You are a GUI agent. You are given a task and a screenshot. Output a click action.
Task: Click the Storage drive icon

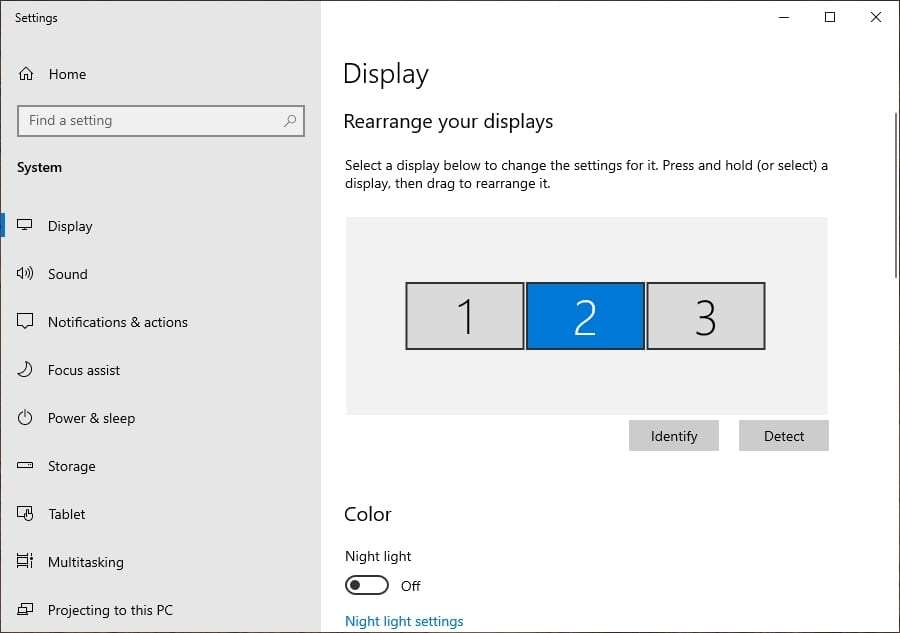pos(26,466)
